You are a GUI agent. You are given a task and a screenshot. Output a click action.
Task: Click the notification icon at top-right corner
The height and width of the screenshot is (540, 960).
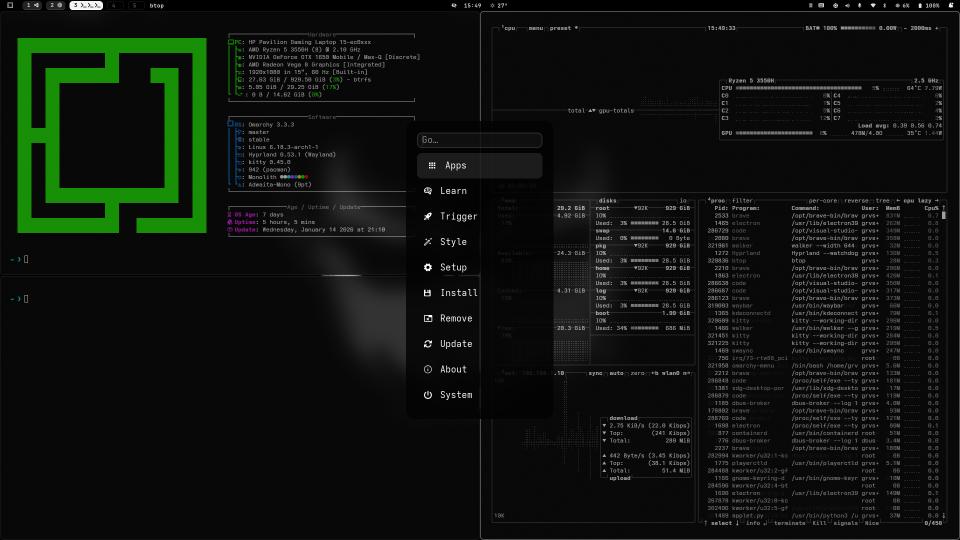(x=951, y=5)
